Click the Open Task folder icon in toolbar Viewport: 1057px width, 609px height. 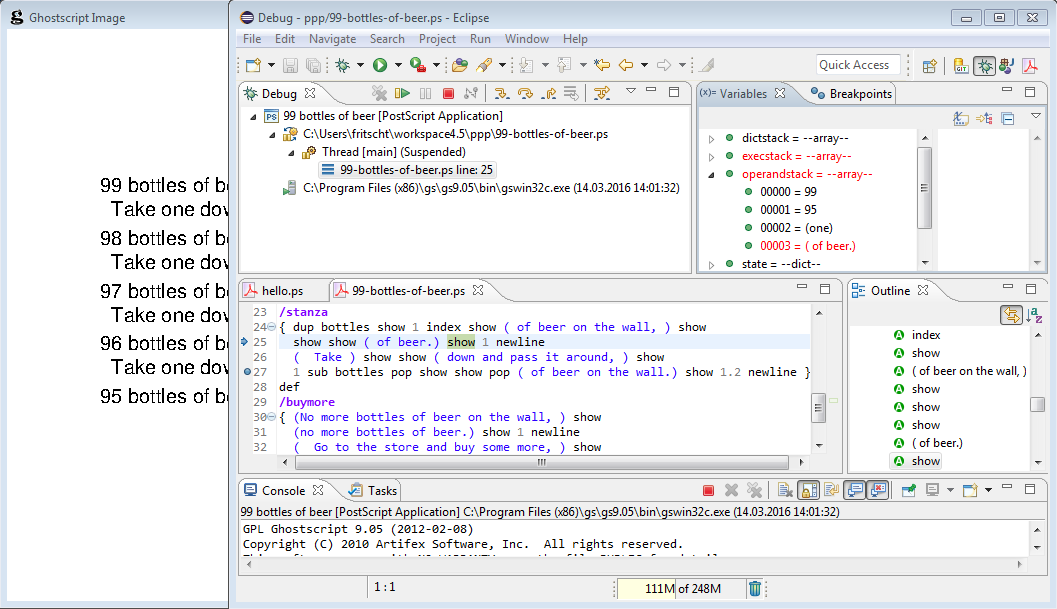(x=460, y=65)
